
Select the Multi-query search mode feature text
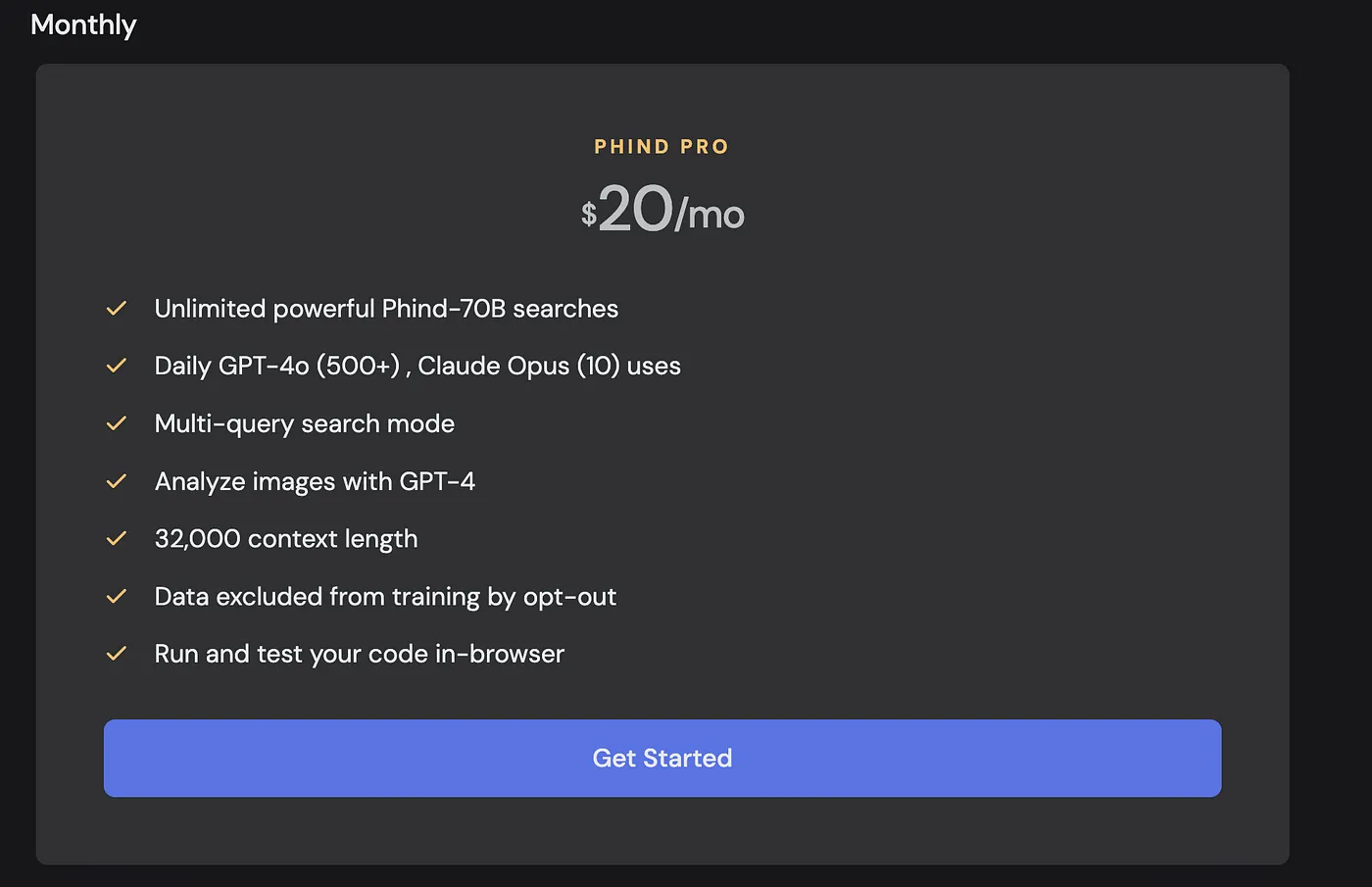coord(305,423)
